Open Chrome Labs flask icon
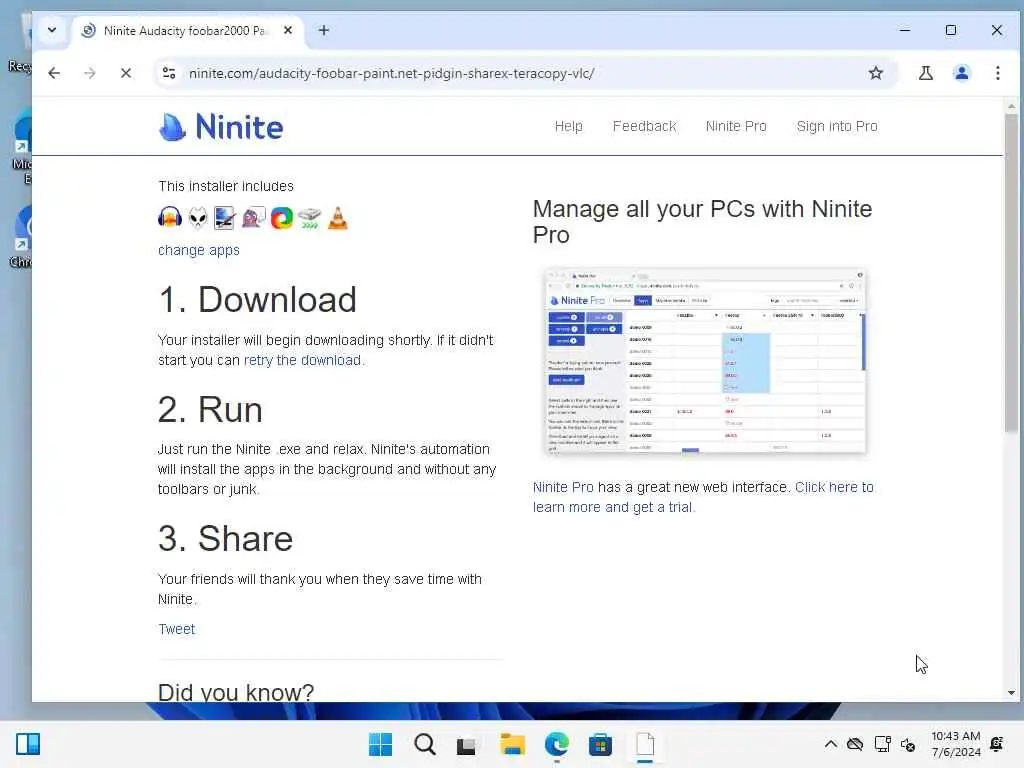 click(x=925, y=73)
